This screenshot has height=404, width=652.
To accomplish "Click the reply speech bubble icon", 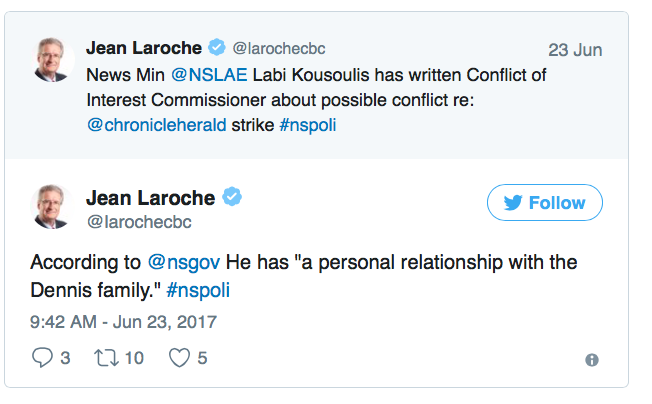I will (x=42, y=357).
